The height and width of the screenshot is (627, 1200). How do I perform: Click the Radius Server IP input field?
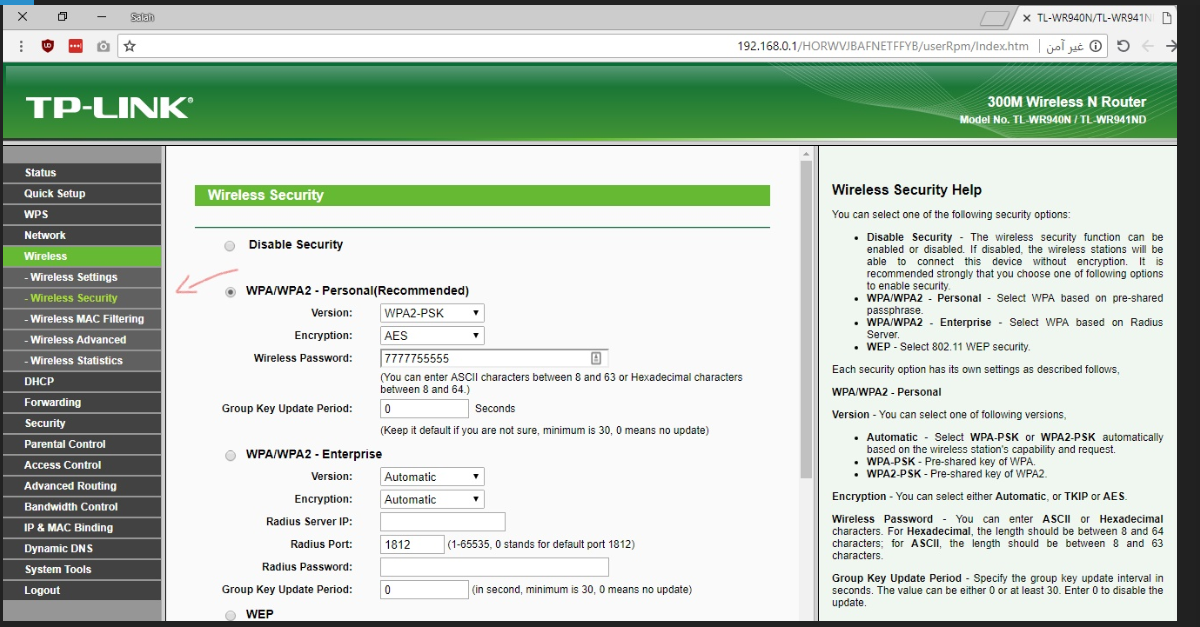443,522
